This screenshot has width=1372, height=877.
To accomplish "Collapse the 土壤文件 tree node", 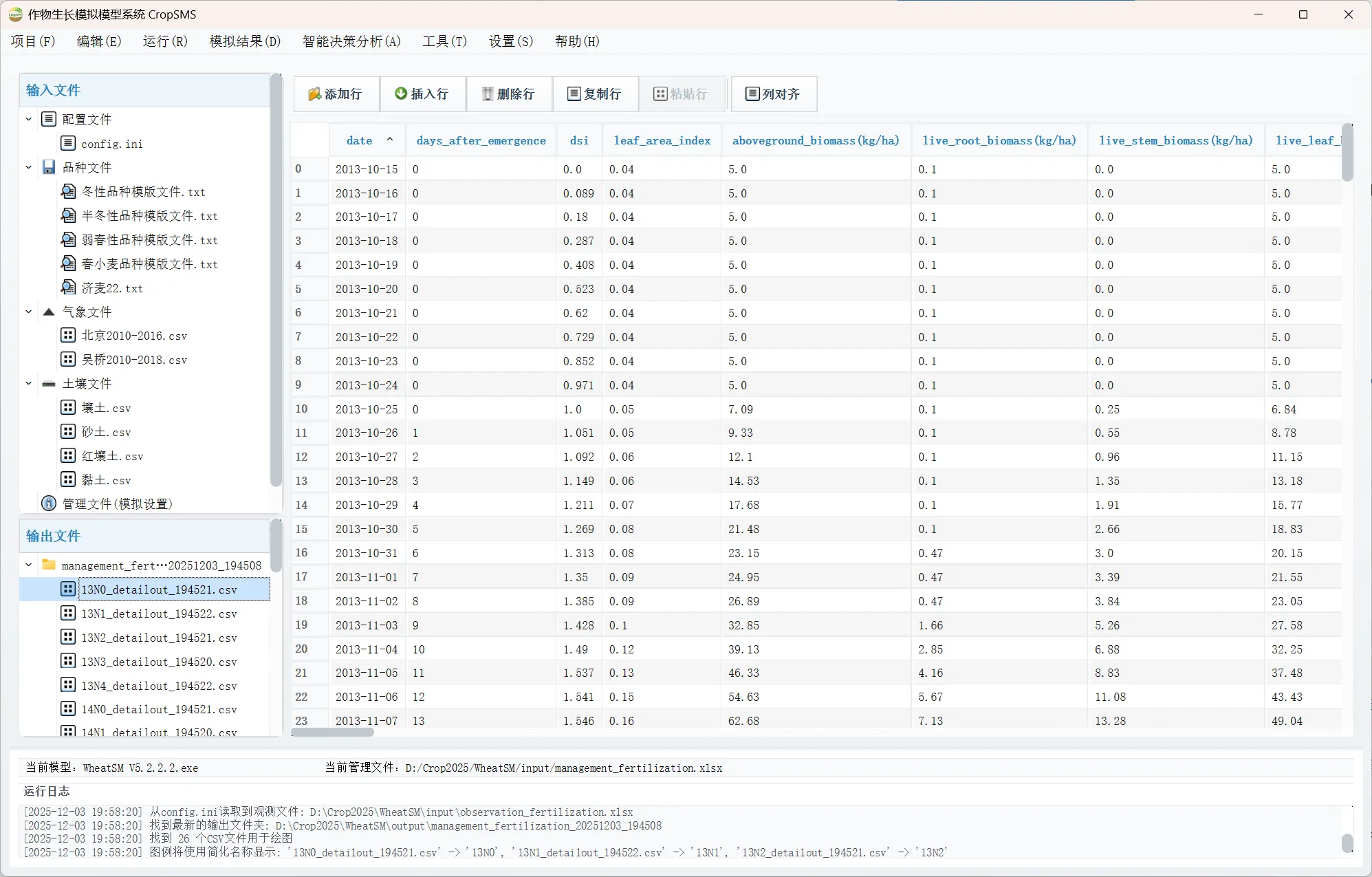I will click(x=29, y=383).
